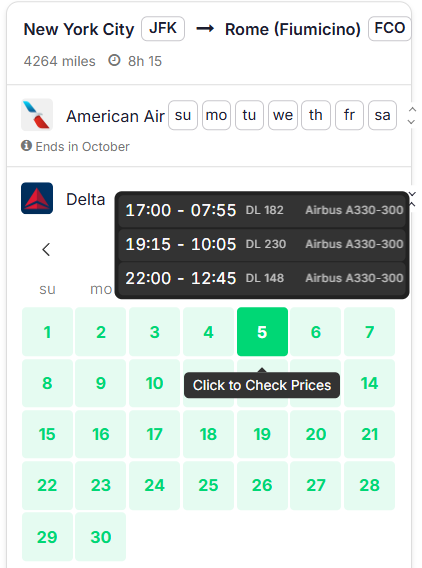This screenshot has width=422, height=568.
Task: Click highlighted date 5 to check prices
Action: tap(262, 332)
